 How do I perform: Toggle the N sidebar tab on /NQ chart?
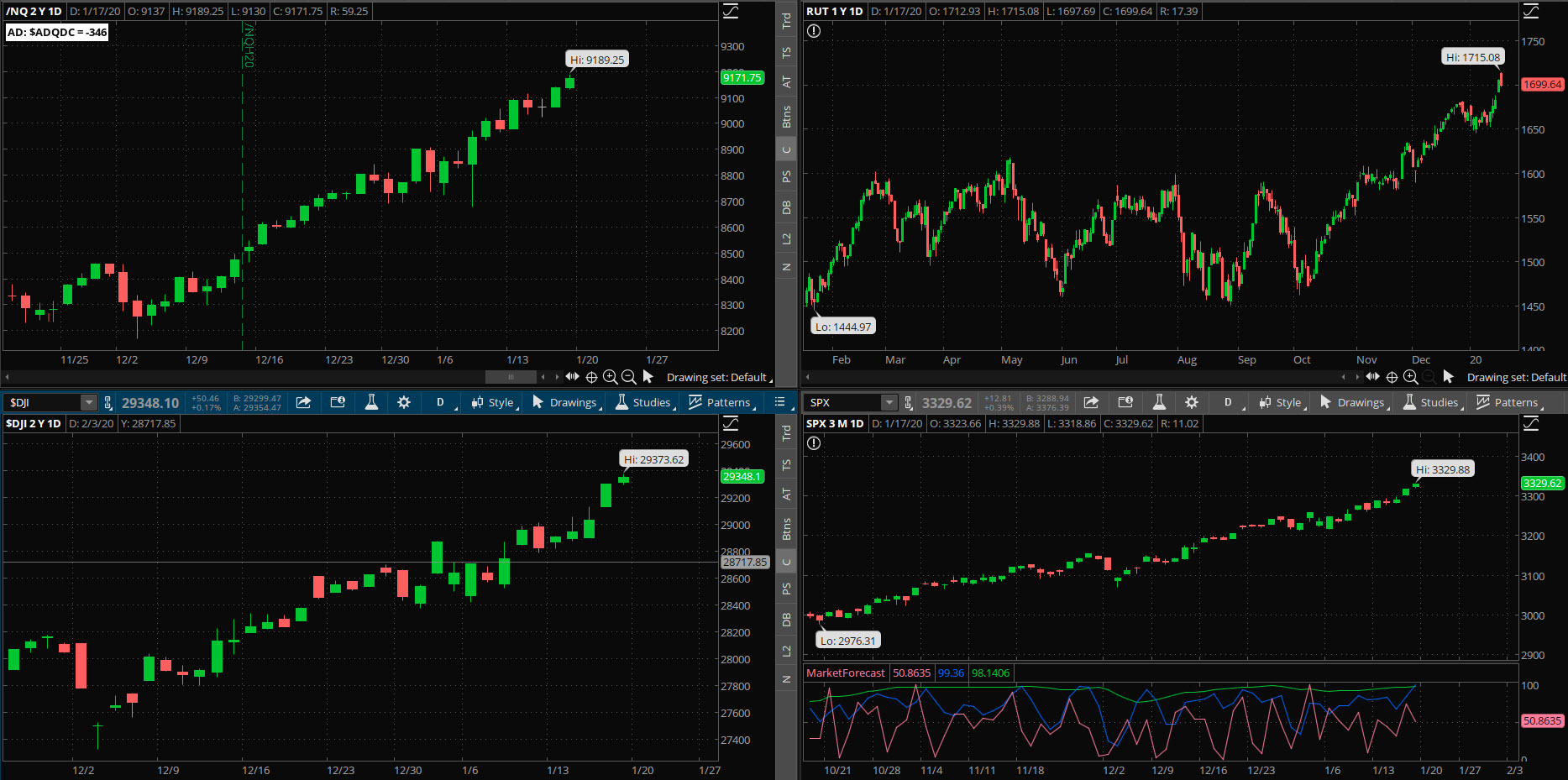[x=786, y=267]
